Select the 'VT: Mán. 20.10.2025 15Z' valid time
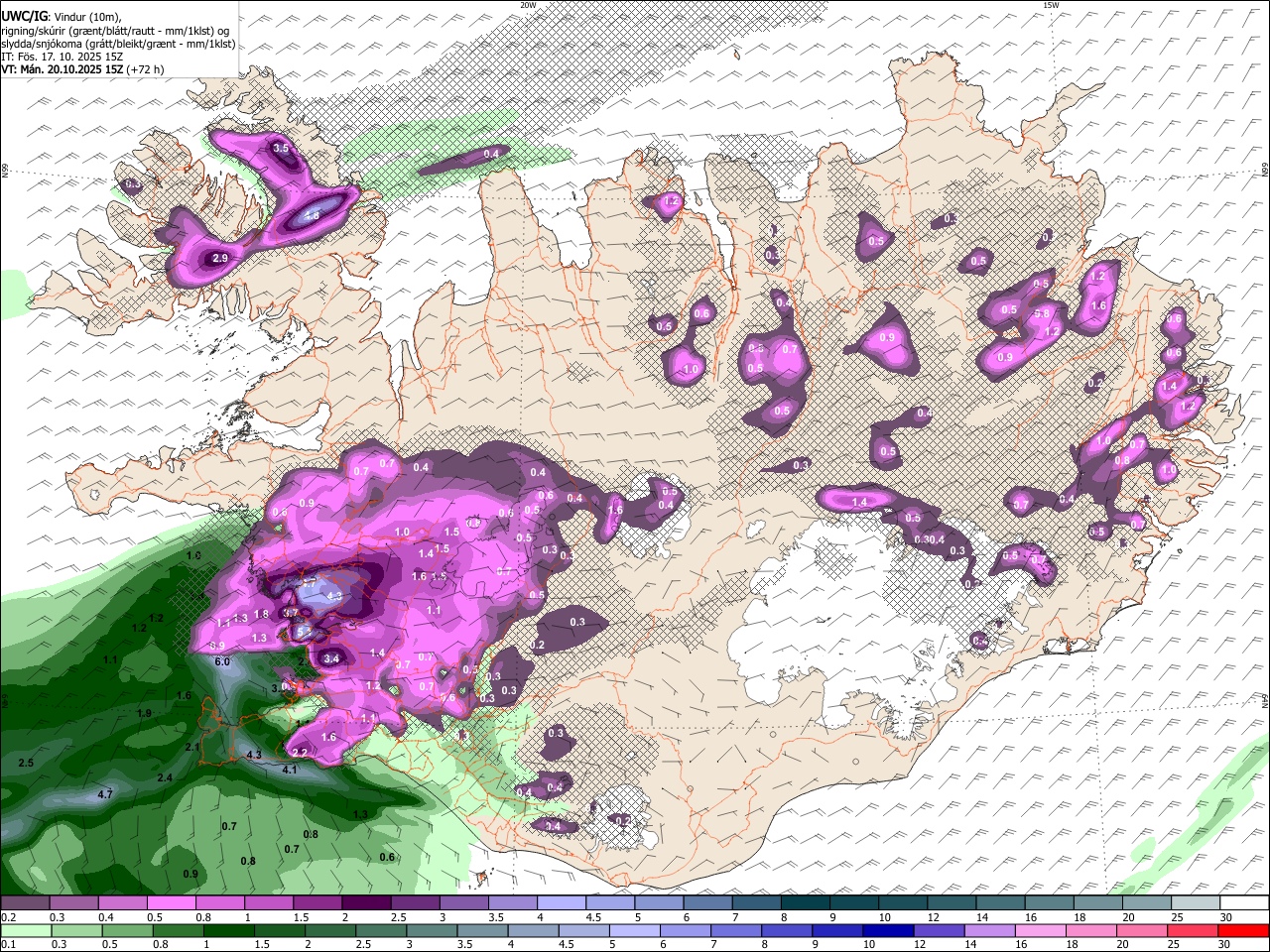 (62, 69)
